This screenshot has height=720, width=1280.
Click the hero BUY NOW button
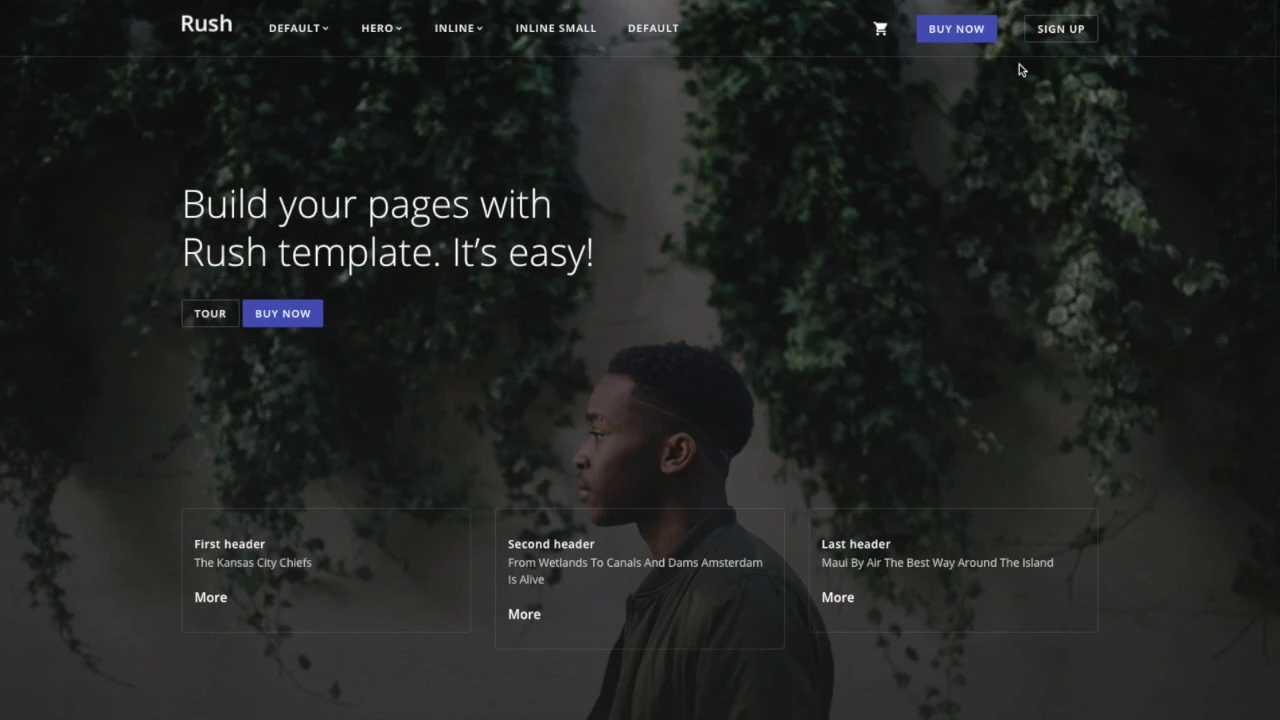tap(282, 313)
